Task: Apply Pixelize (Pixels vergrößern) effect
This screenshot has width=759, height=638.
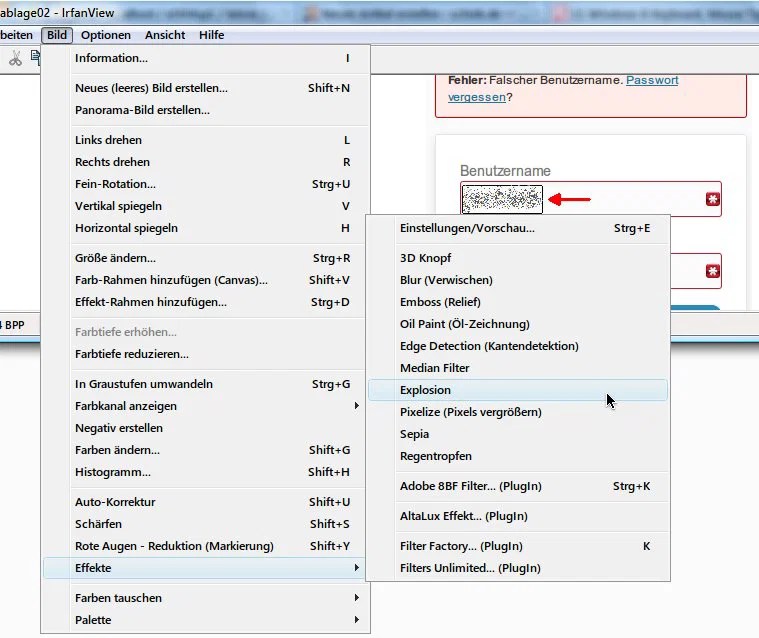Action: pyautogui.click(x=518, y=412)
